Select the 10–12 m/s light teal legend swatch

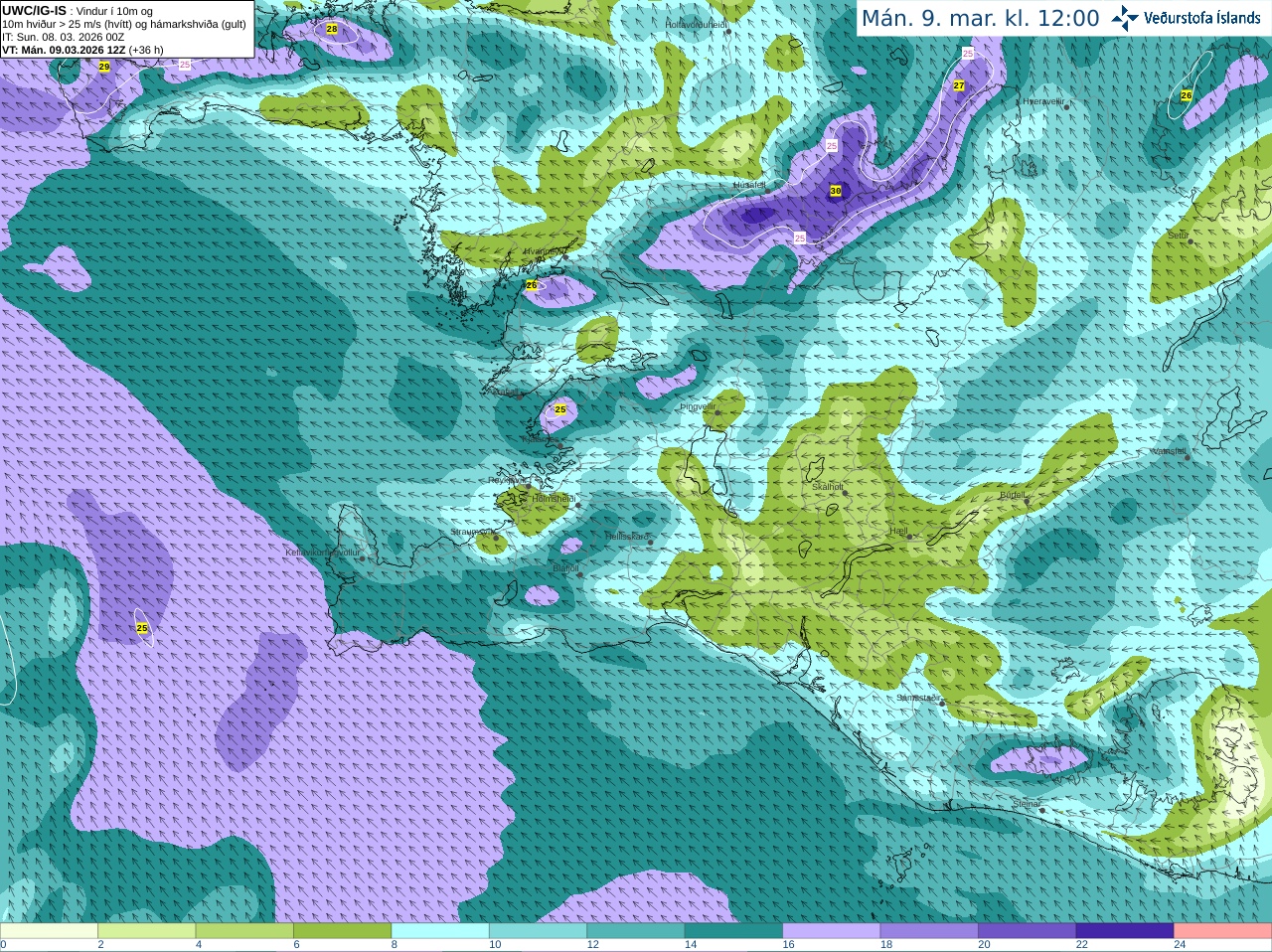coord(538,931)
